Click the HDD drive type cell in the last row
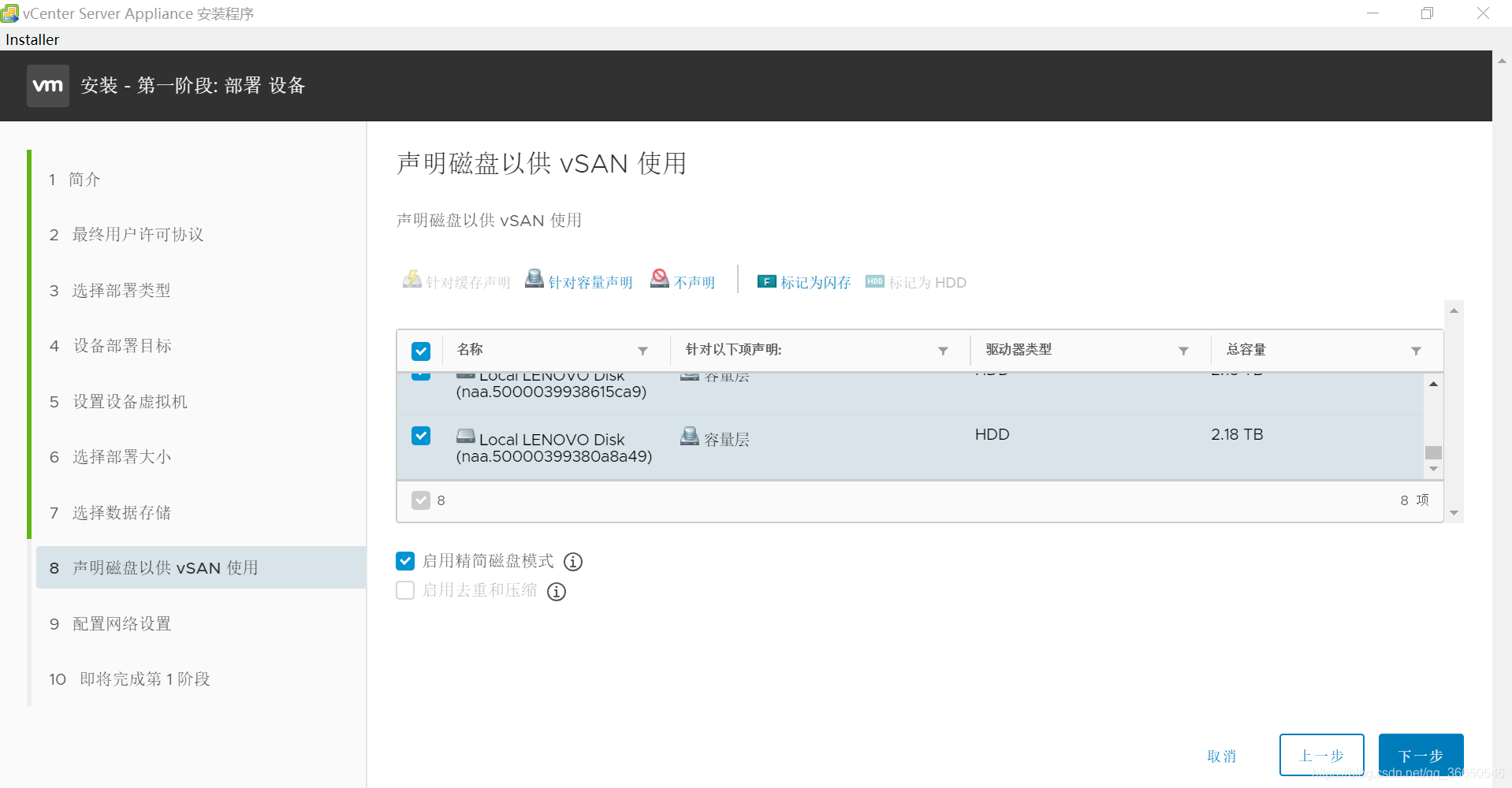Image resolution: width=1512 pixels, height=788 pixels. [992, 434]
